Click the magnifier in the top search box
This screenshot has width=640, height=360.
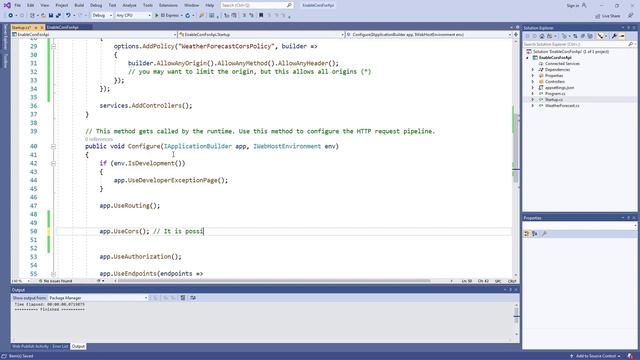pyautogui.click(x=289, y=5)
